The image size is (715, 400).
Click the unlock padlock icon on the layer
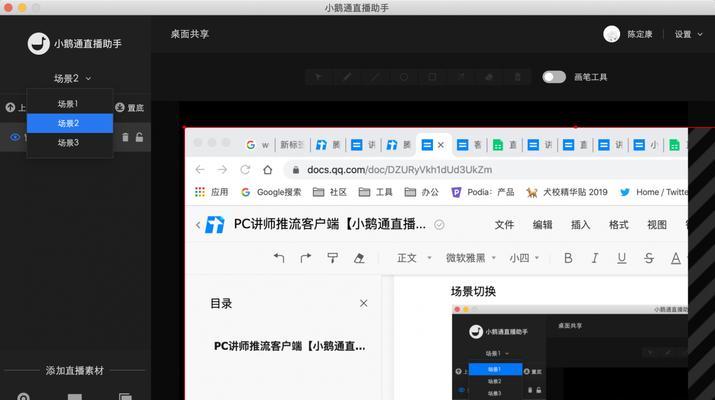click(x=139, y=137)
